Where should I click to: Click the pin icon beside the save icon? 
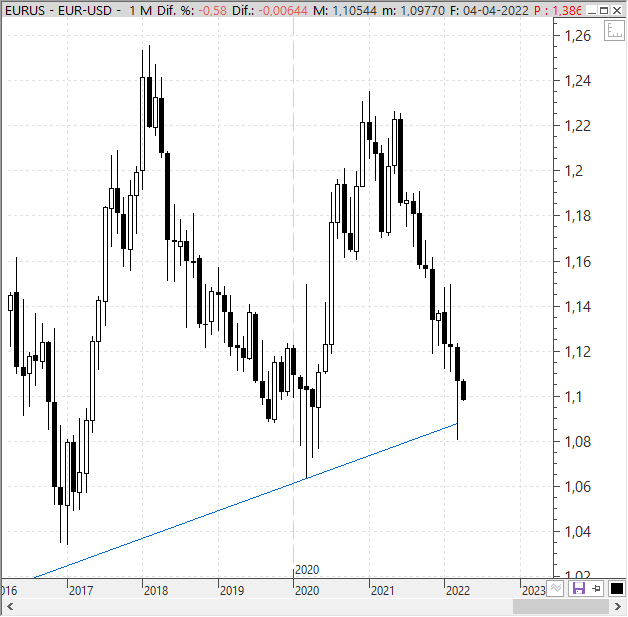click(x=596, y=588)
